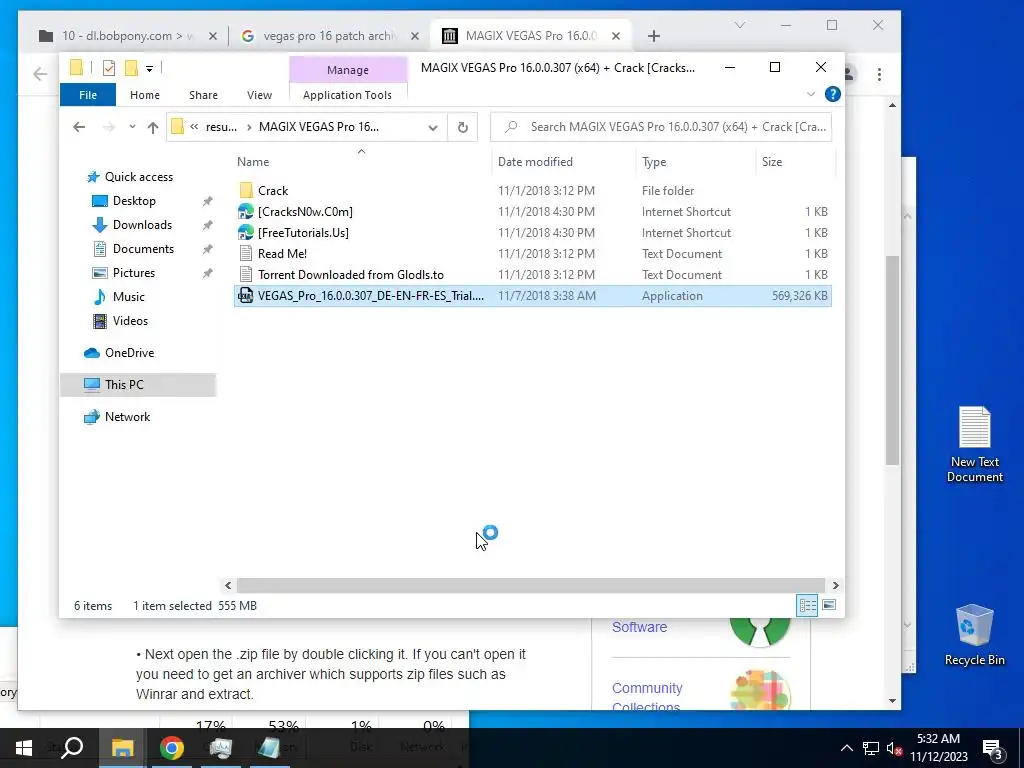Screen dimensions: 1024x768
Task: Open Documents in the navigation pane
Action: click(143, 249)
